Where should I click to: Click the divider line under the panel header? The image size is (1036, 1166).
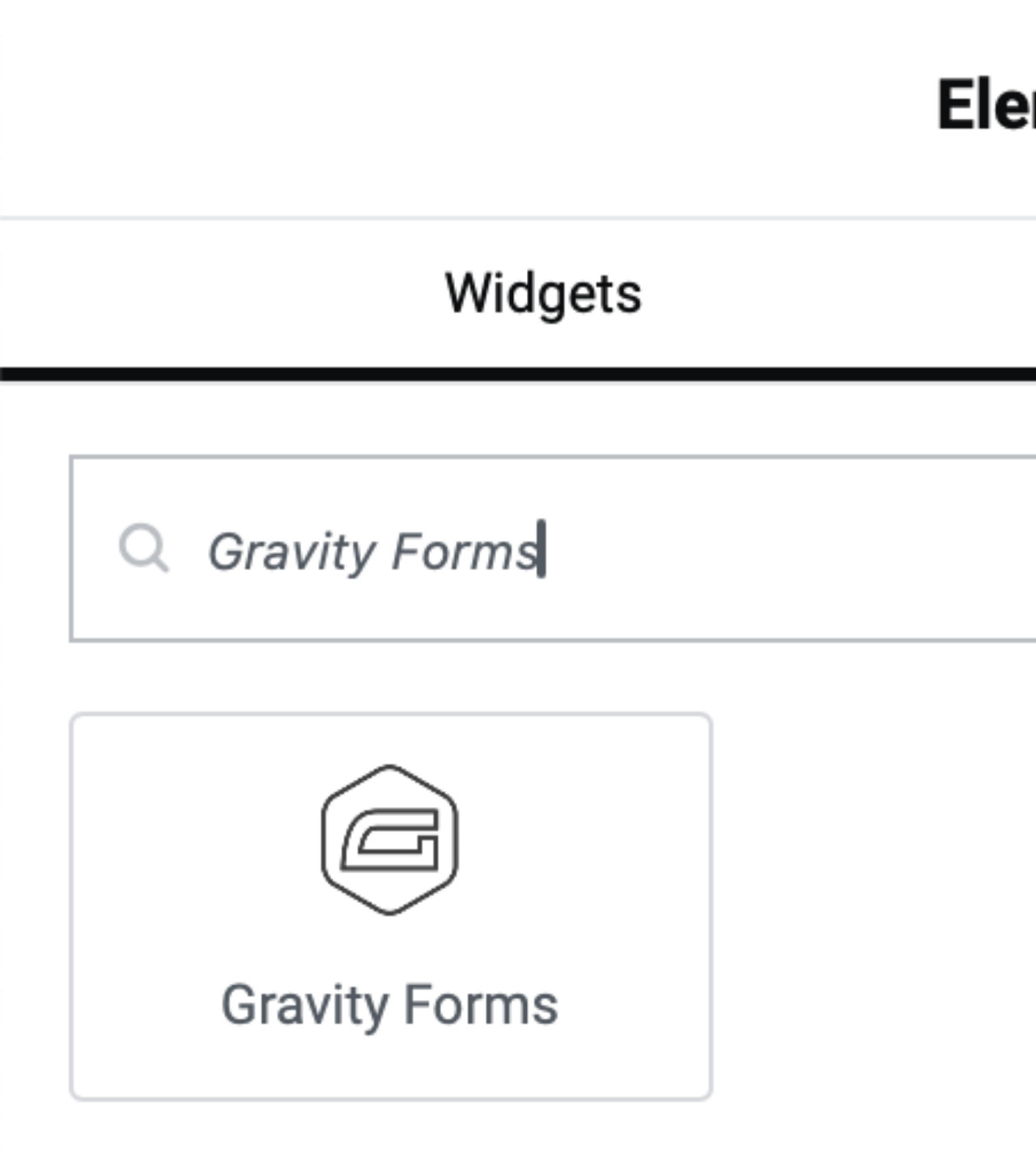(x=518, y=217)
